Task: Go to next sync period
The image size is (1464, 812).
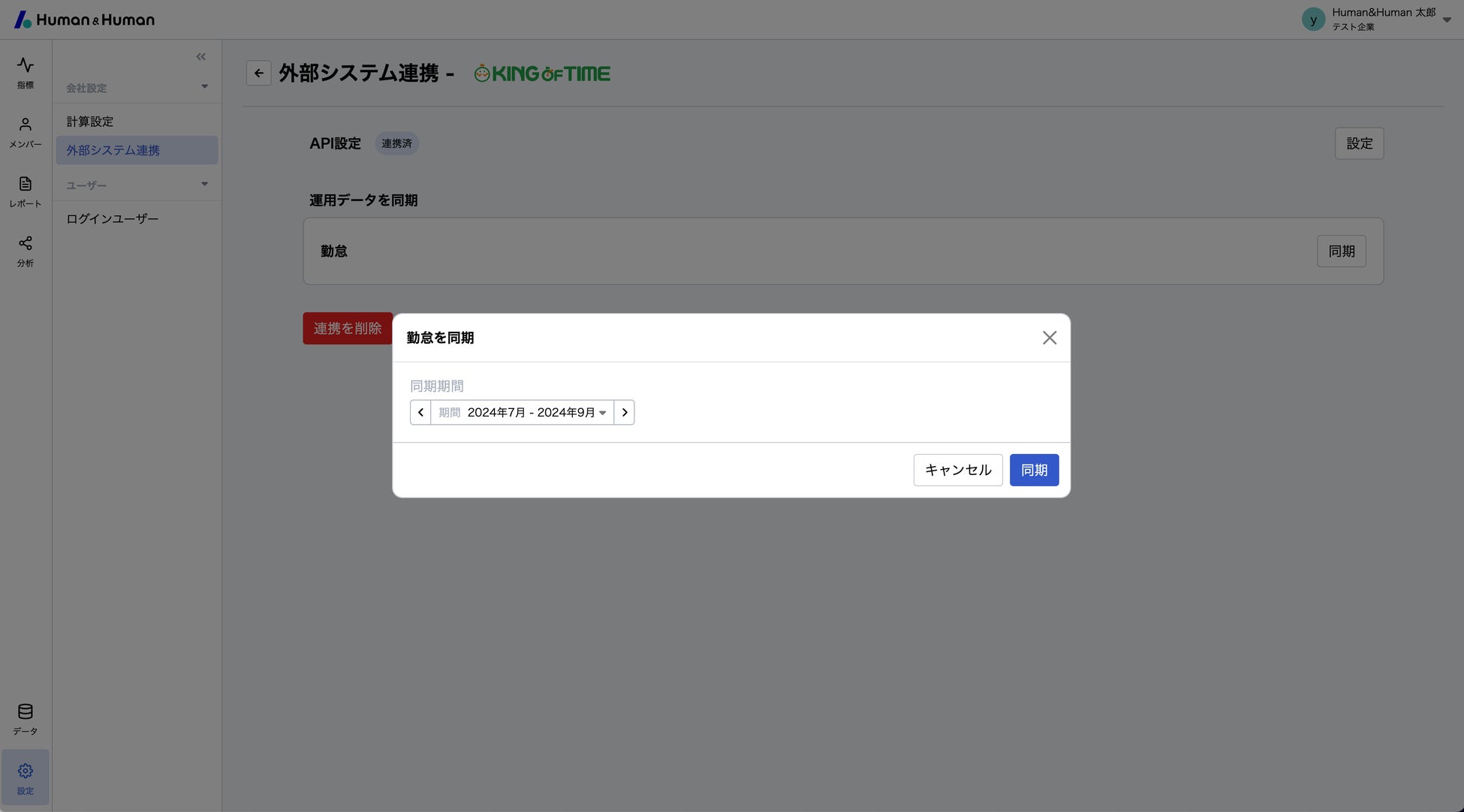Action: [x=624, y=412]
